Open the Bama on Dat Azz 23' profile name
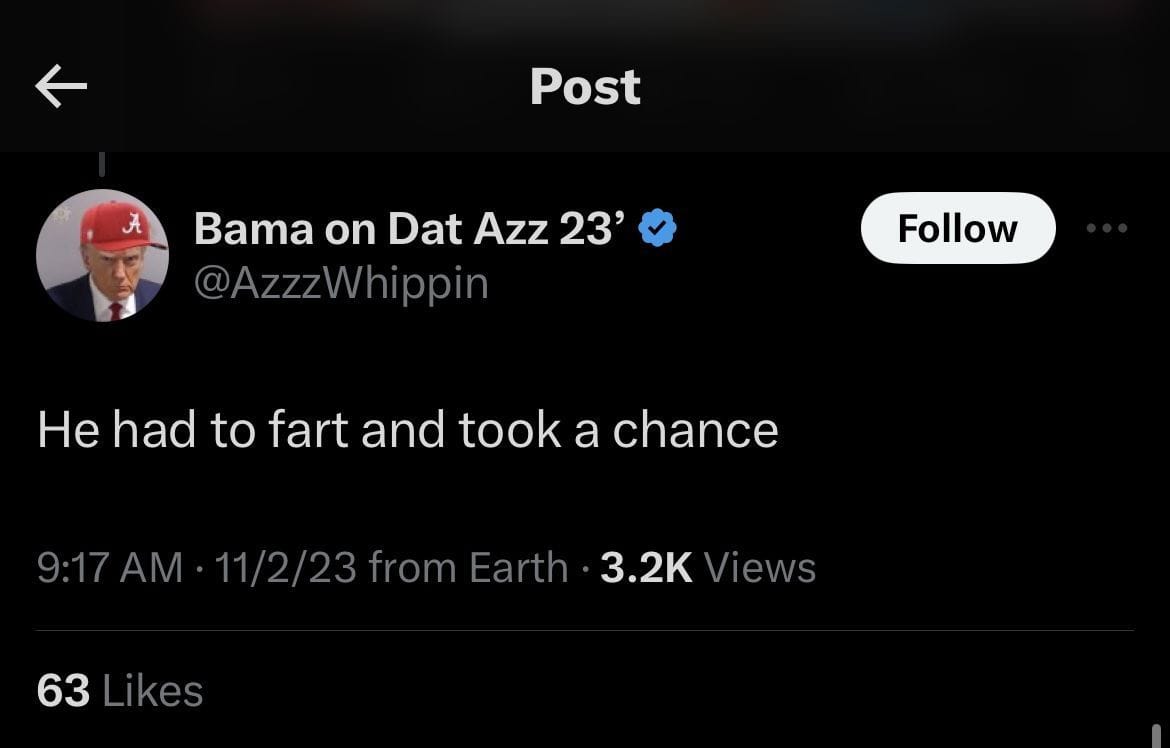The width and height of the screenshot is (1170, 748). (x=410, y=229)
